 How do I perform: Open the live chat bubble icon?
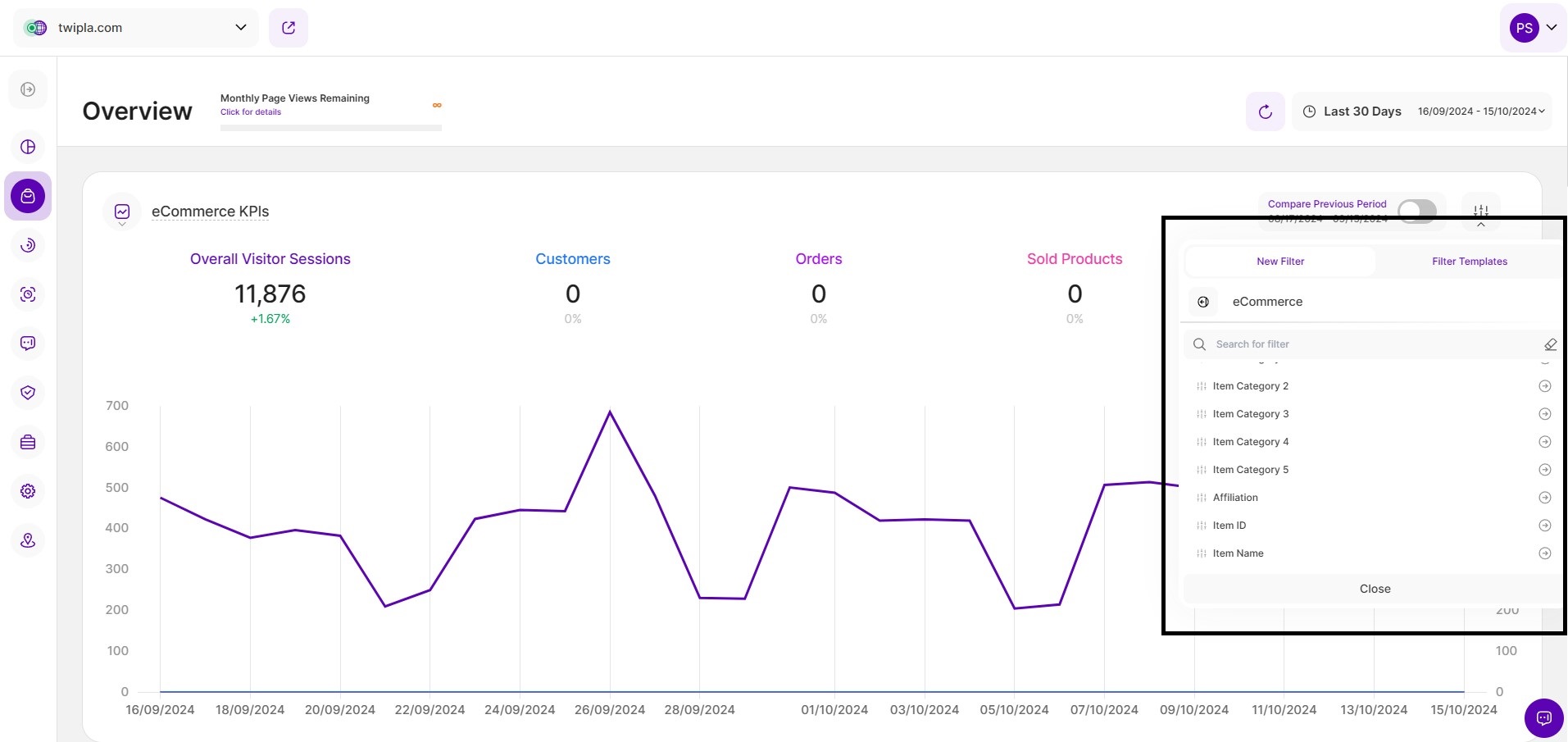pyautogui.click(x=1543, y=718)
